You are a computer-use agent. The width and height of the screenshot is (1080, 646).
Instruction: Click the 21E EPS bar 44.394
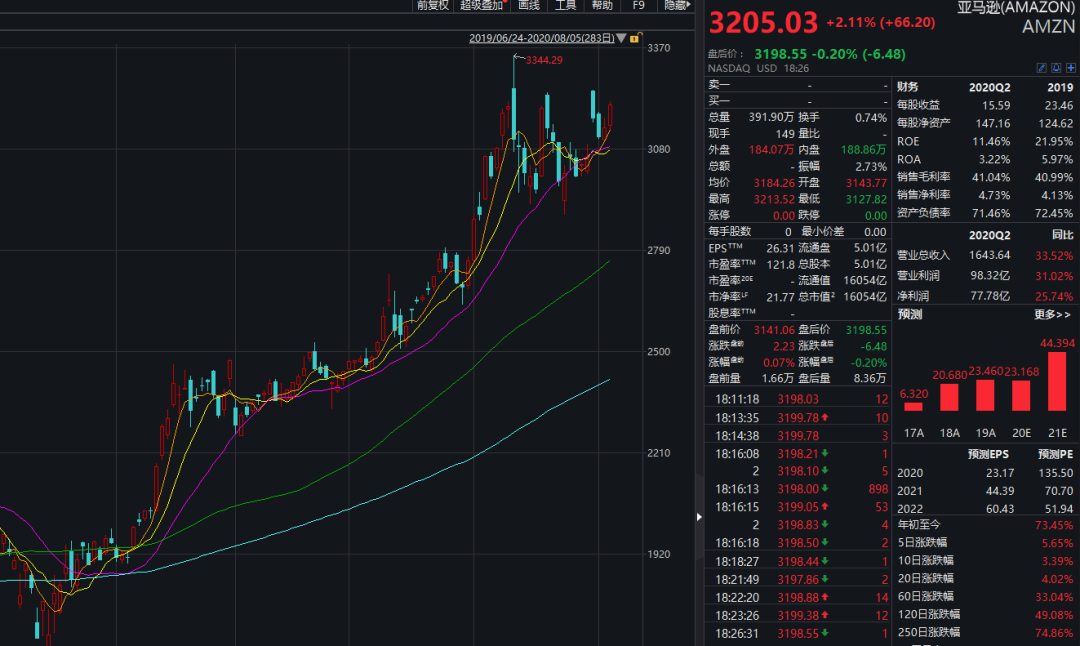click(1057, 382)
